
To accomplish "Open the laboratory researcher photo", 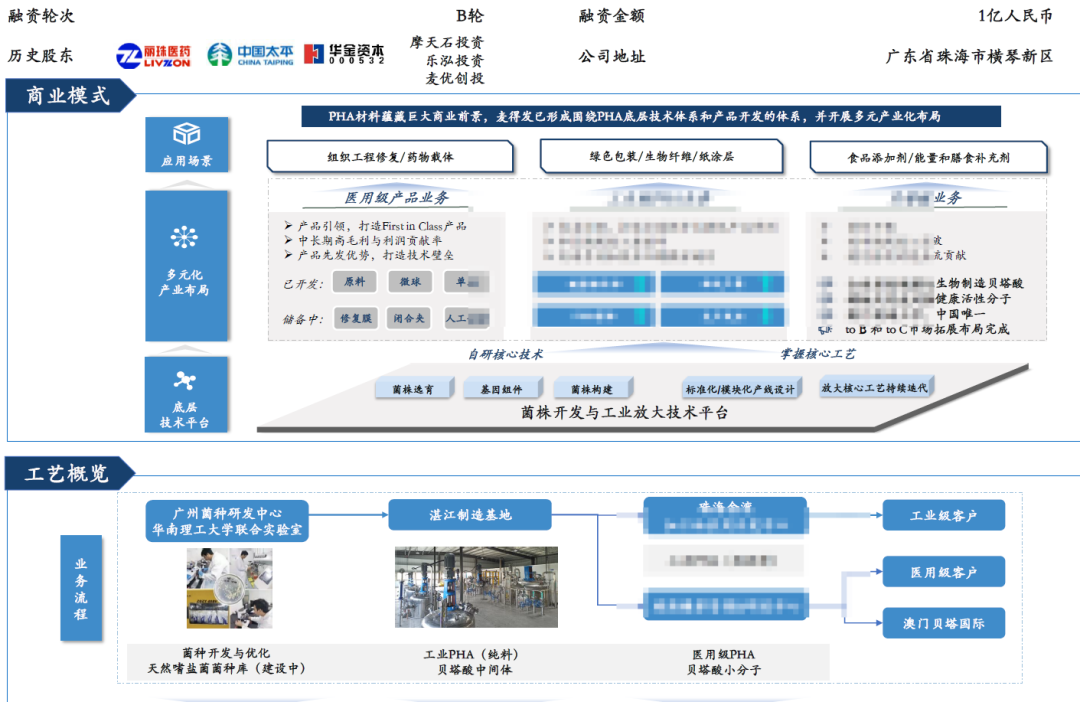I will (x=229, y=588).
